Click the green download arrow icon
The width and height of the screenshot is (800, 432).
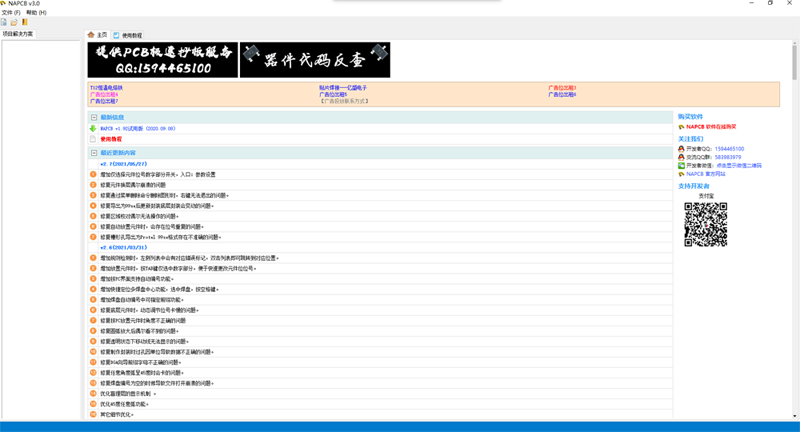(93, 129)
